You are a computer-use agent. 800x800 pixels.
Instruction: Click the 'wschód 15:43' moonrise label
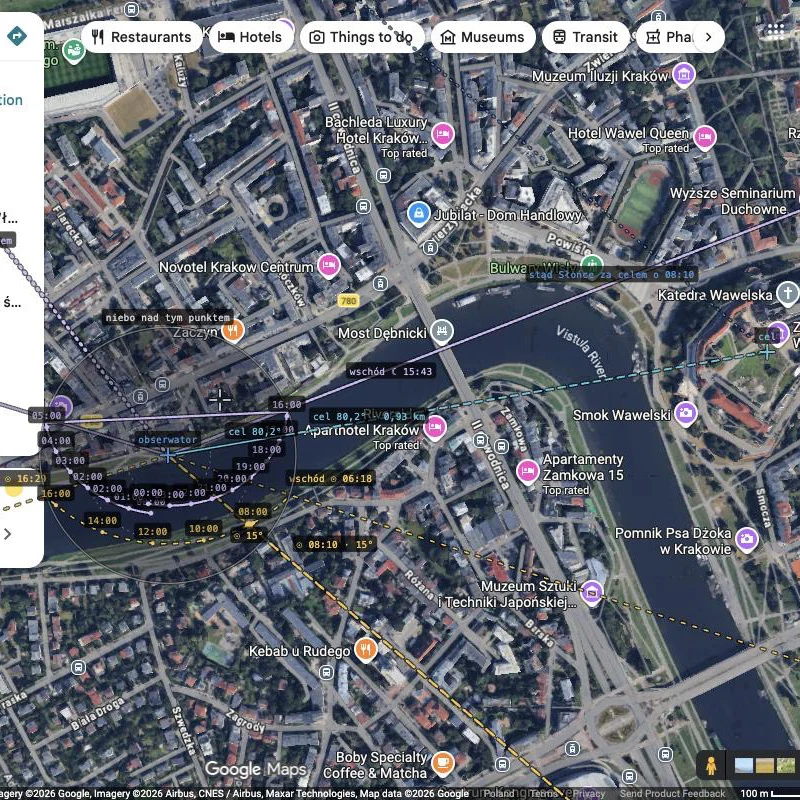[390, 371]
